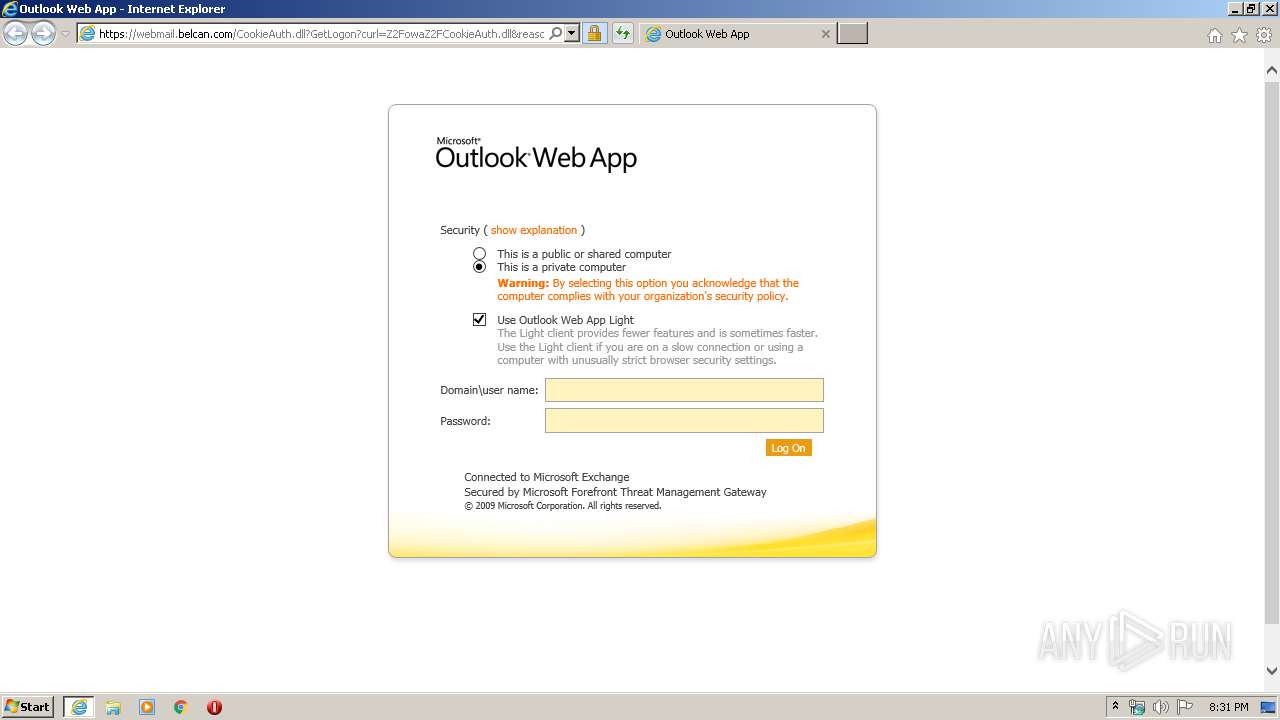Screen dimensions: 1280x720
Task: Open the red Opera-style taskbar icon
Action: coord(214,707)
